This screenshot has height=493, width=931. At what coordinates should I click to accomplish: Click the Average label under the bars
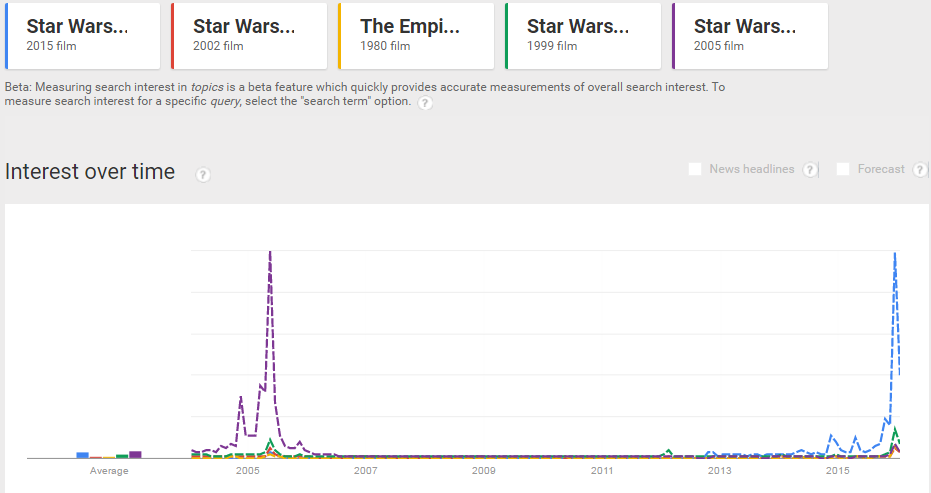(x=109, y=471)
